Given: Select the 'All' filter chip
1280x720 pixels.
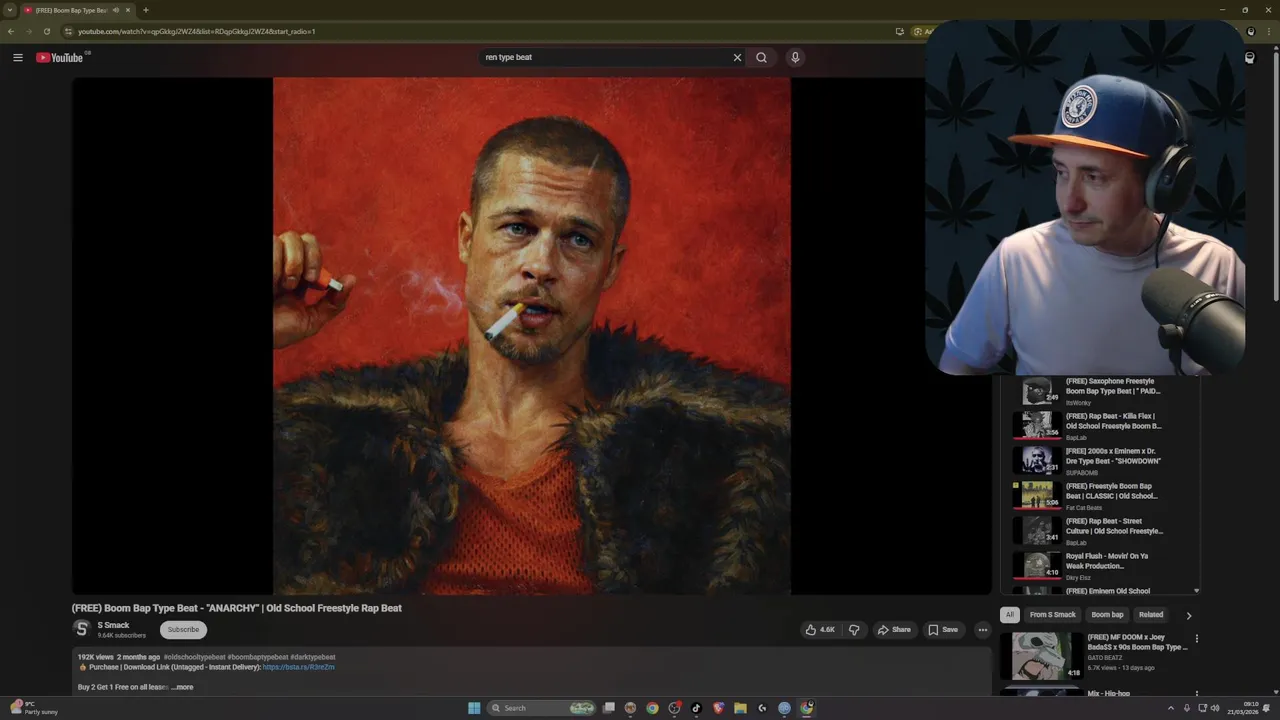Looking at the screenshot, I should pyautogui.click(x=1010, y=615).
